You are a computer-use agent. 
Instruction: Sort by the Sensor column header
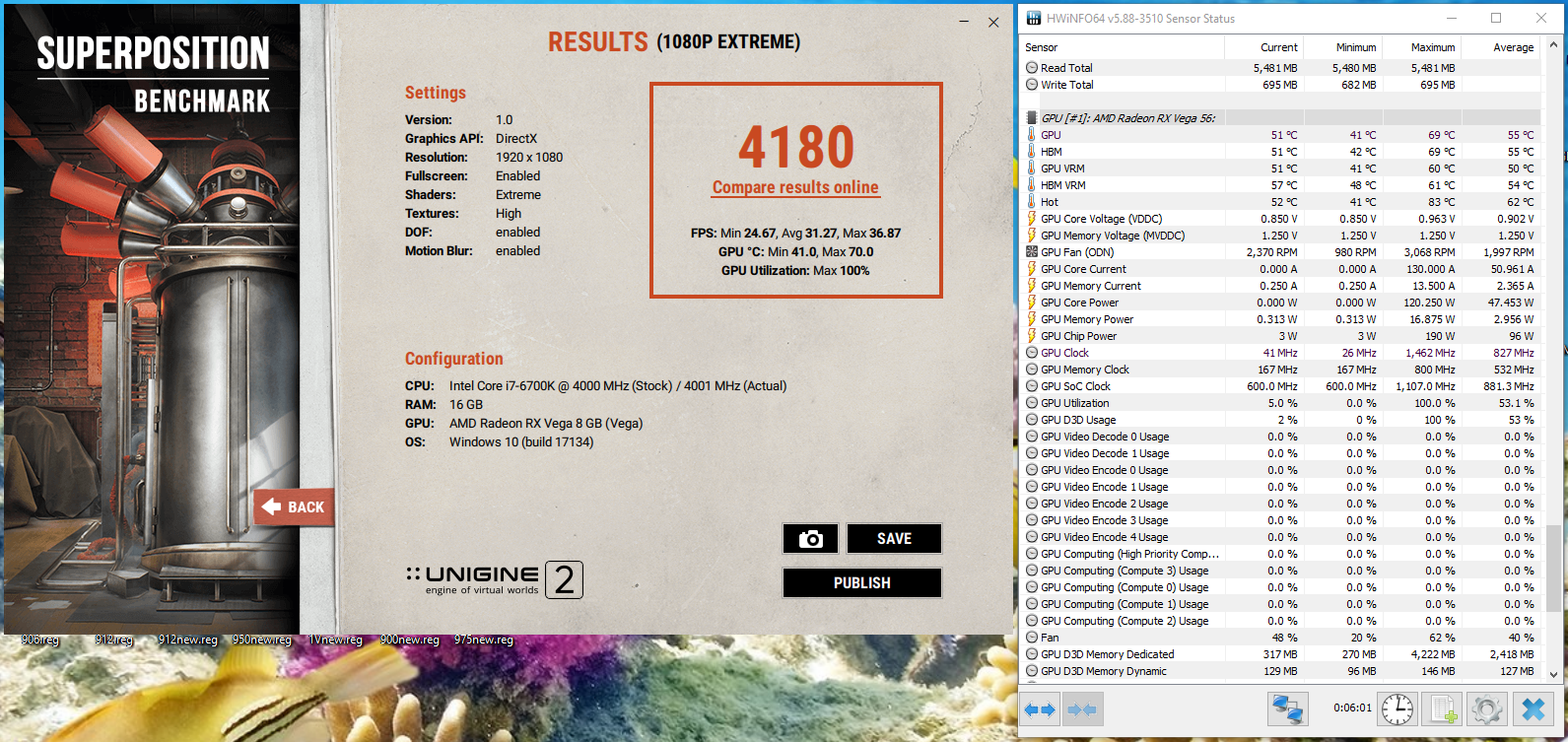[1122, 47]
